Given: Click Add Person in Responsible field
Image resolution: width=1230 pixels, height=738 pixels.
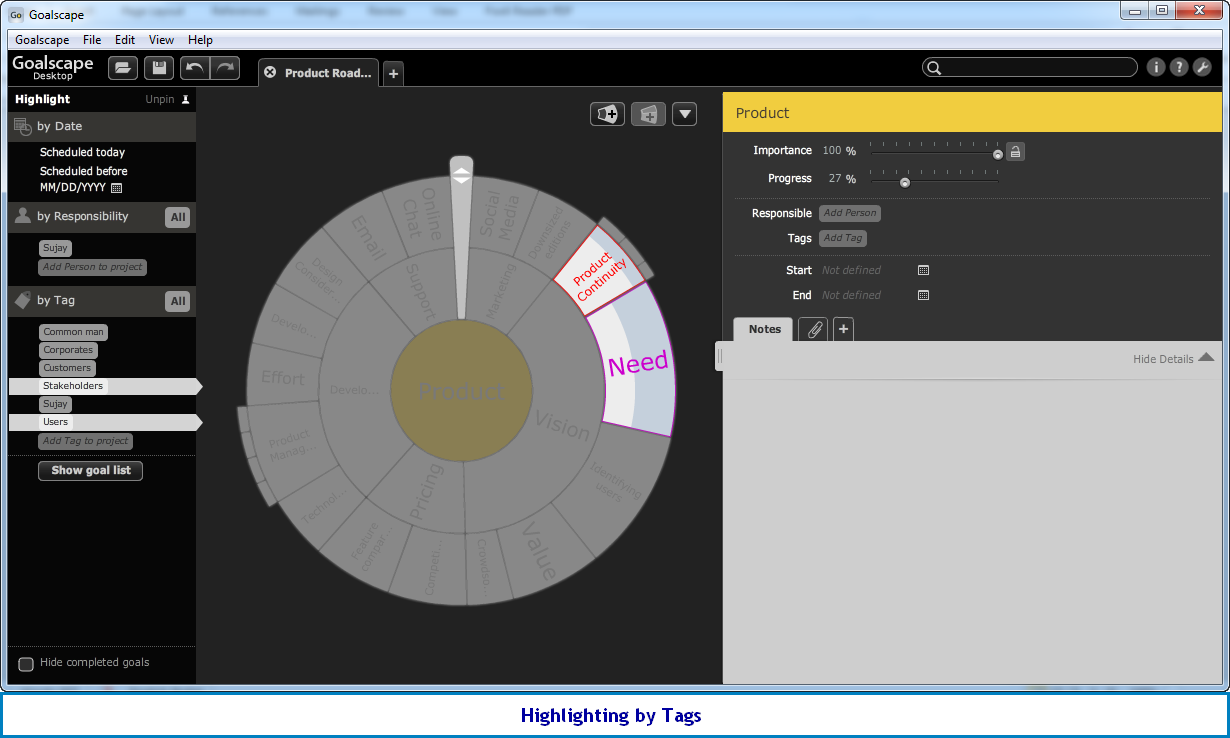Looking at the screenshot, I should tap(850, 213).
